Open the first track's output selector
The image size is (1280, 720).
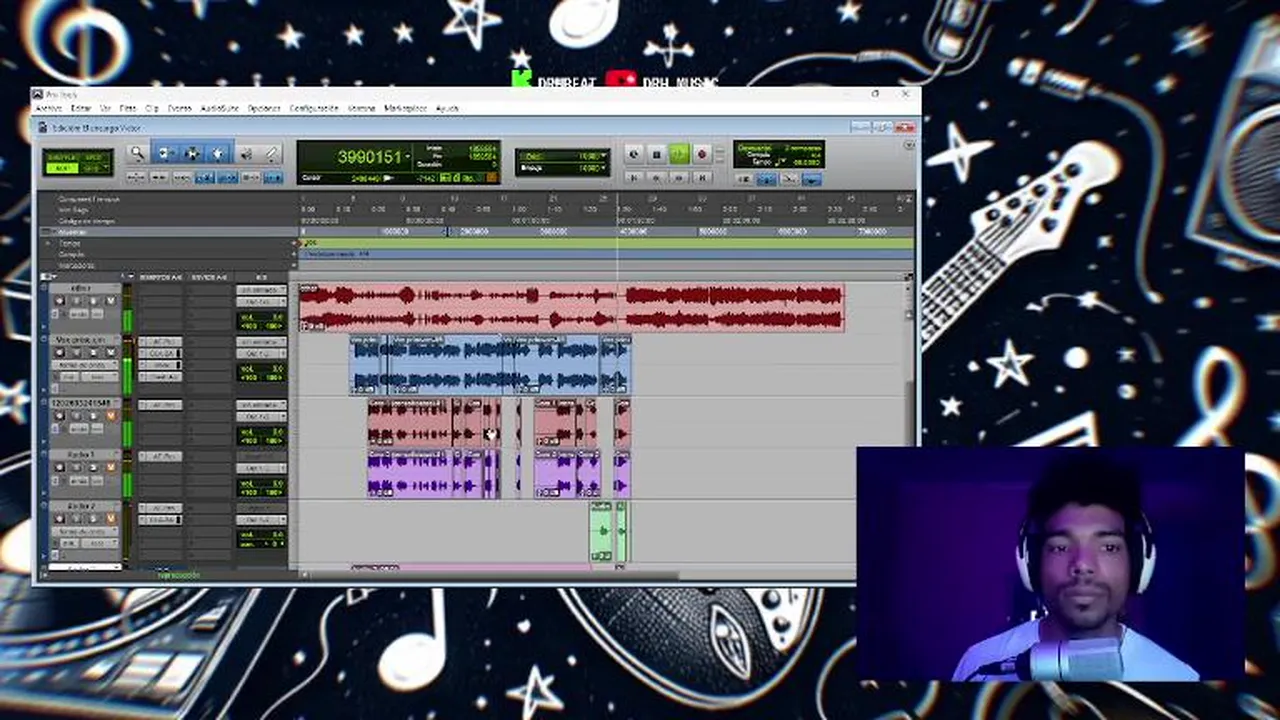[x=261, y=302]
